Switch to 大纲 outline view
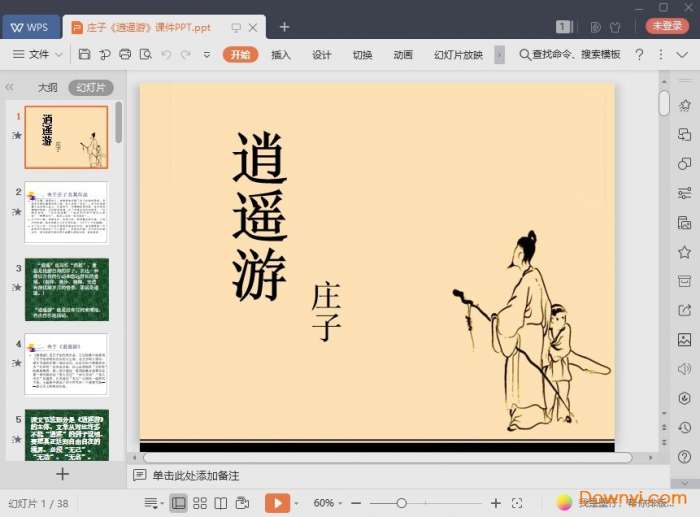This screenshot has width=700, height=517. click(48, 88)
